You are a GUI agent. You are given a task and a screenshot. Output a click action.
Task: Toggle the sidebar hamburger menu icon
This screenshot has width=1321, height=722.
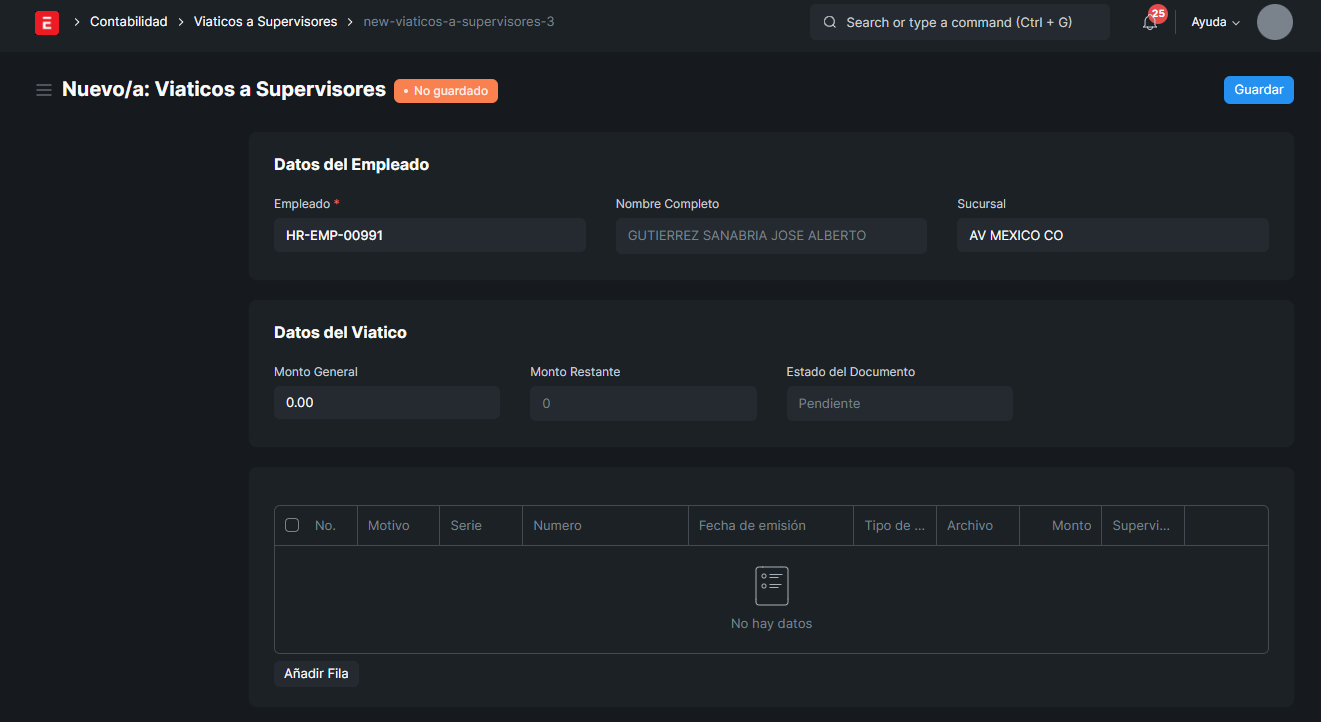(x=44, y=90)
